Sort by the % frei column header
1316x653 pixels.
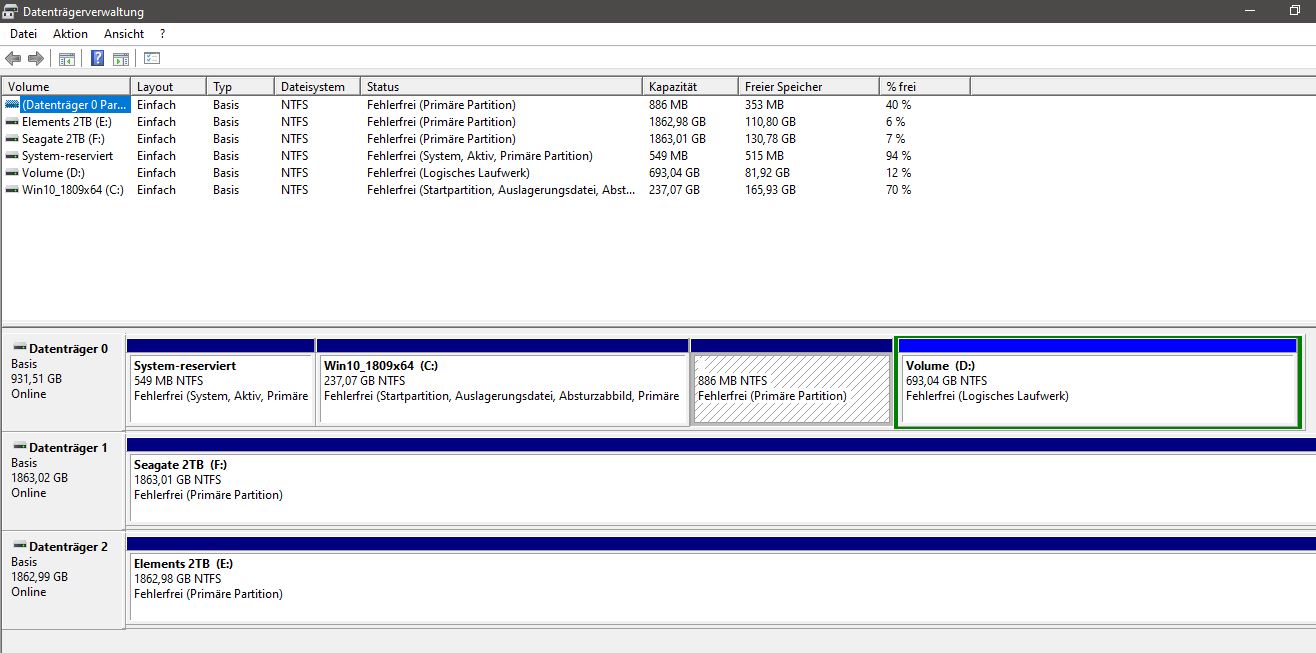click(x=924, y=87)
